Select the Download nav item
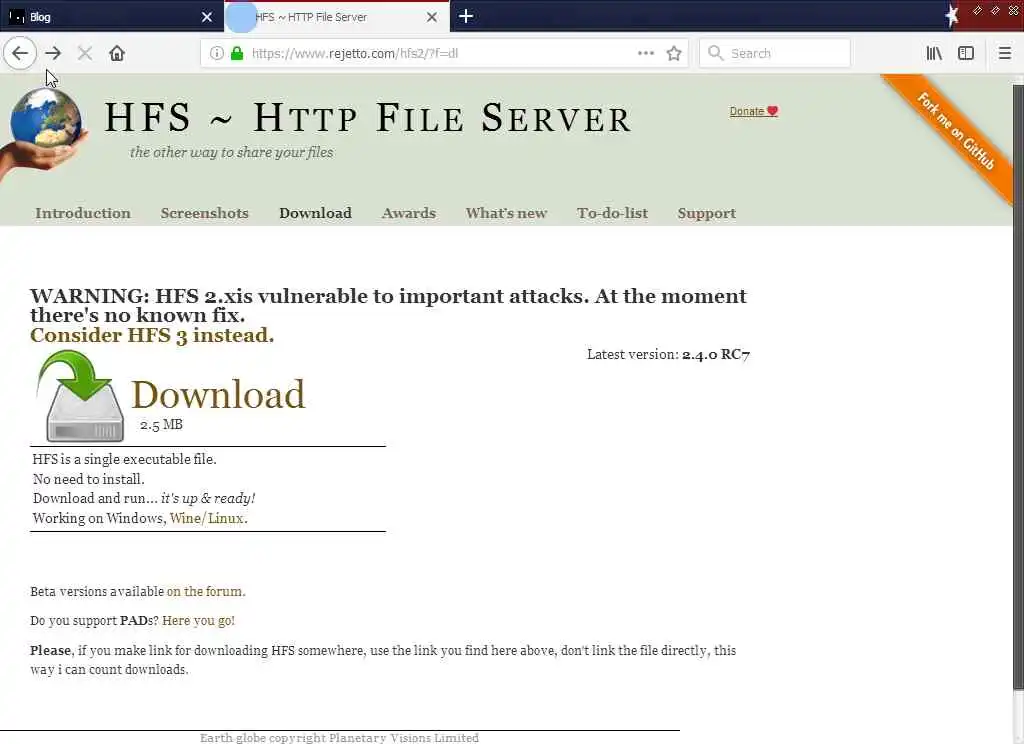 pyautogui.click(x=315, y=213)
